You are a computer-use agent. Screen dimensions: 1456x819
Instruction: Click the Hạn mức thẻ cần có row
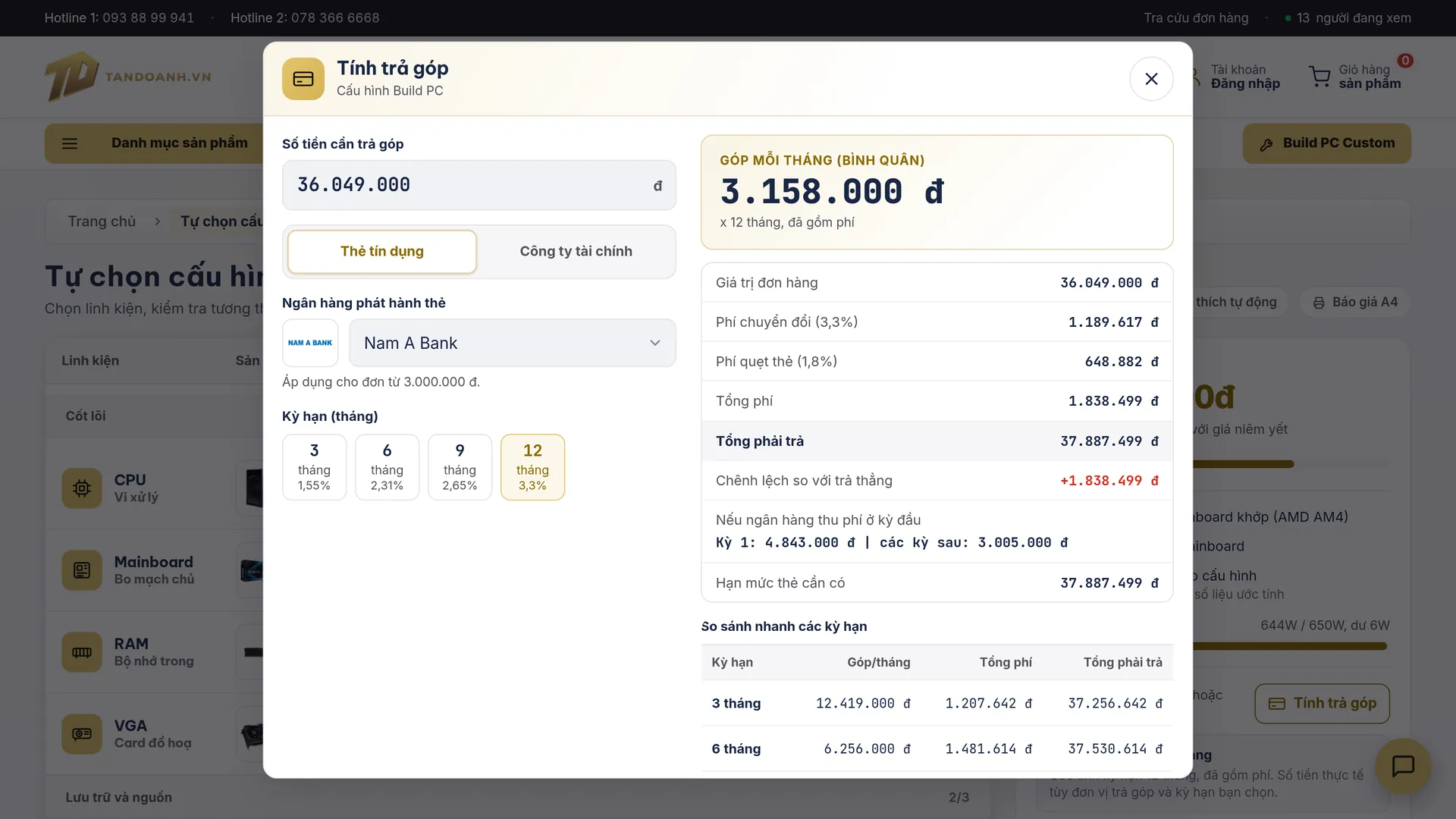tap(937, 583)
